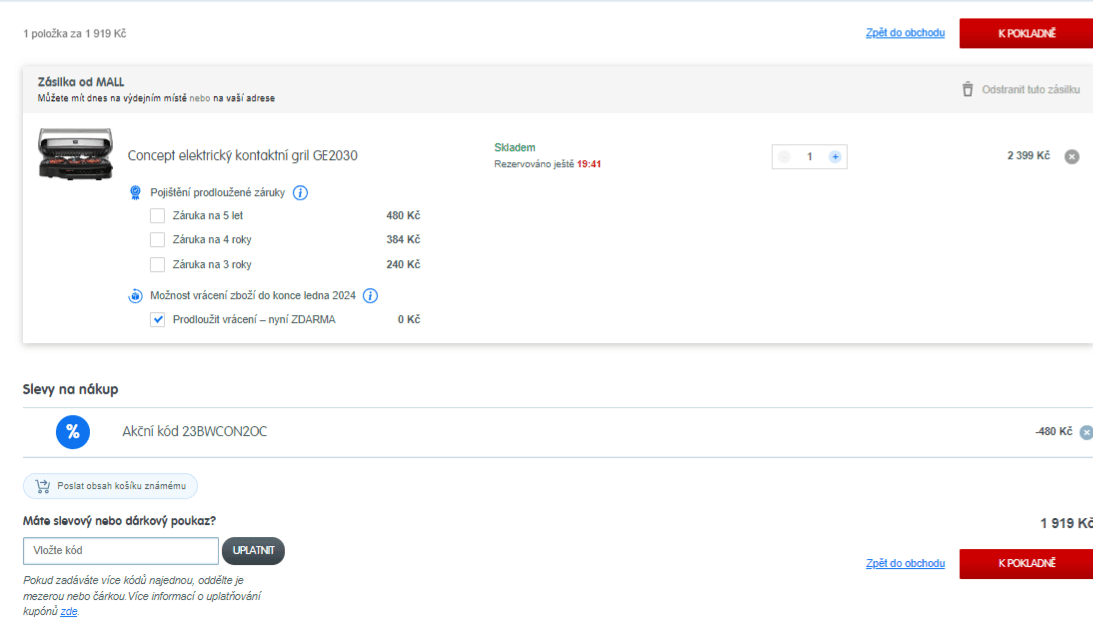Screen dimensions: 1093x621
Task: Open the 'zde' coupon info link
Action: [68, 611]
